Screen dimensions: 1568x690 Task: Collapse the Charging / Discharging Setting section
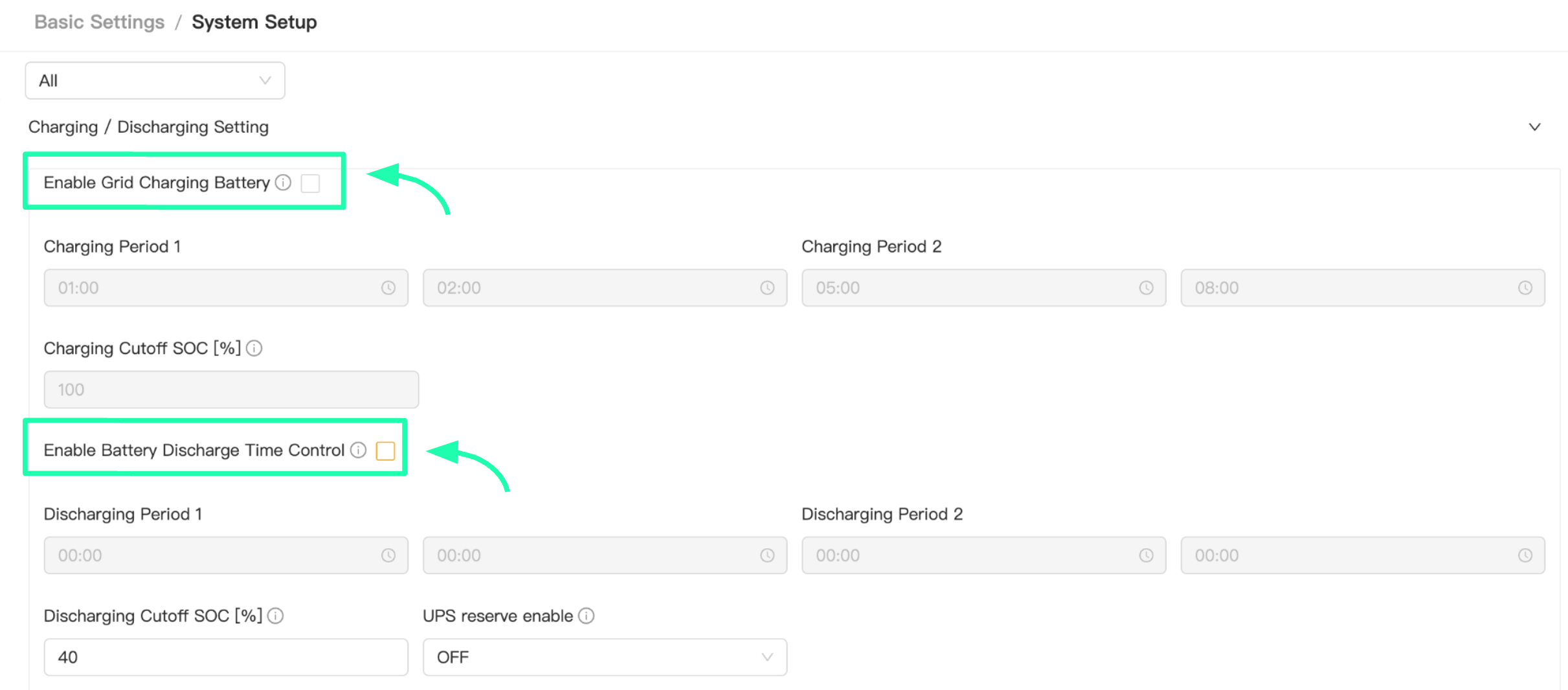[1534, 127]
